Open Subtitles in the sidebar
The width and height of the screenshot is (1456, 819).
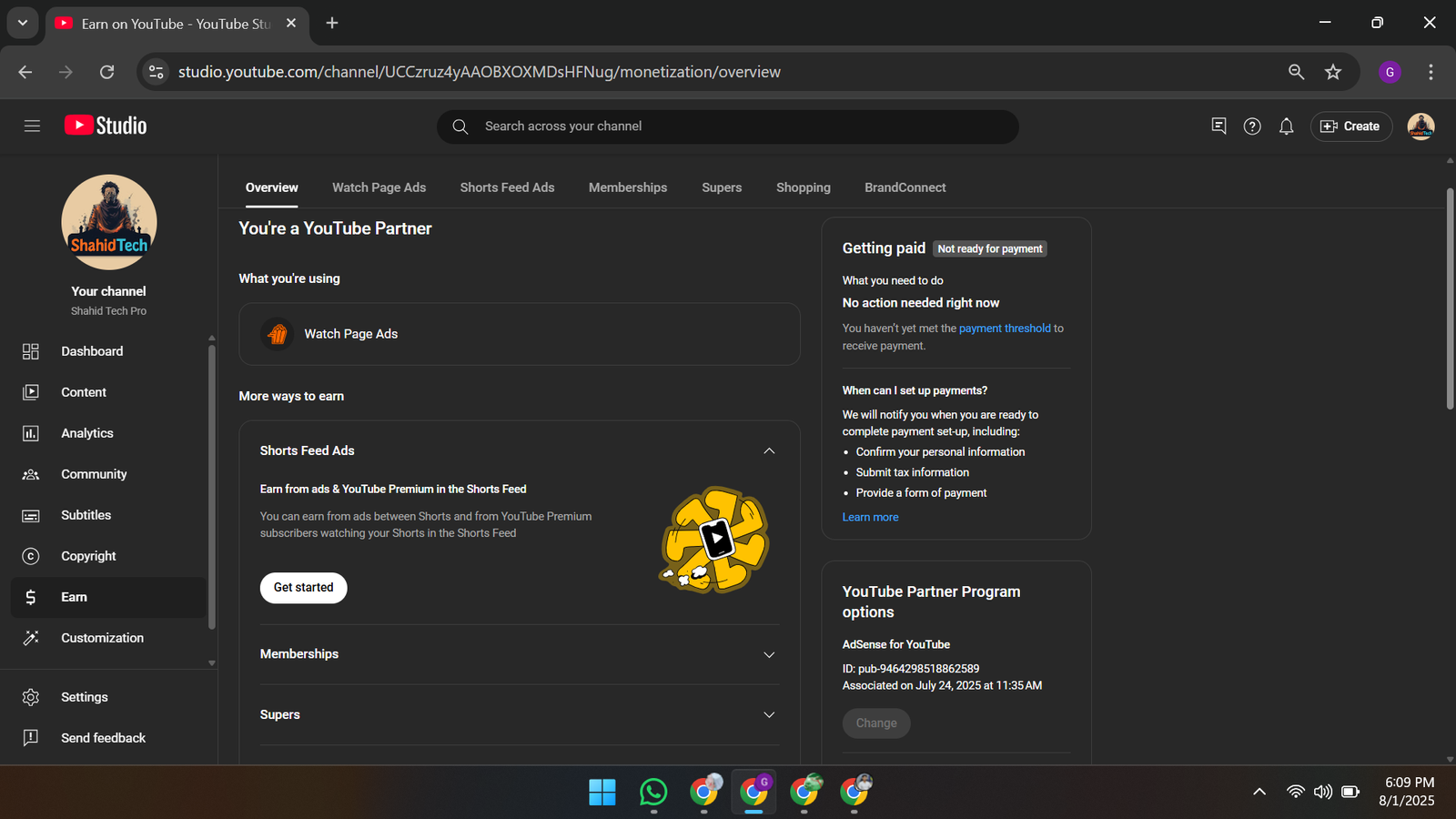click(109, 515)
